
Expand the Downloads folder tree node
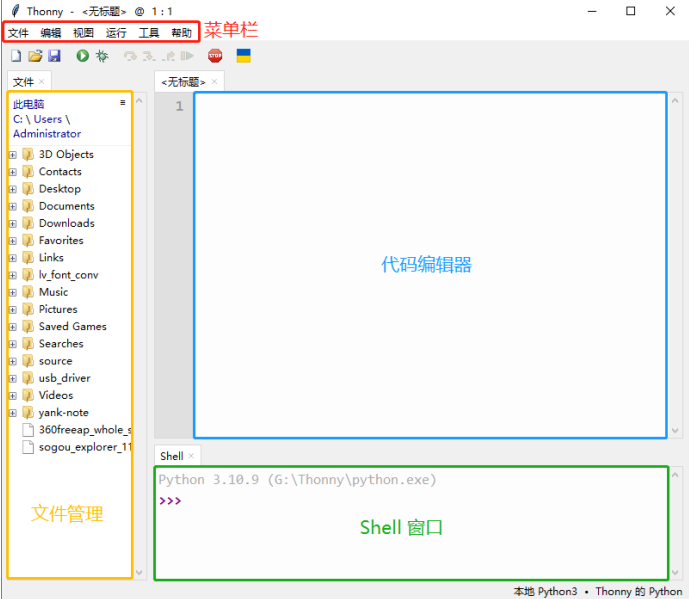click(13, 223)
